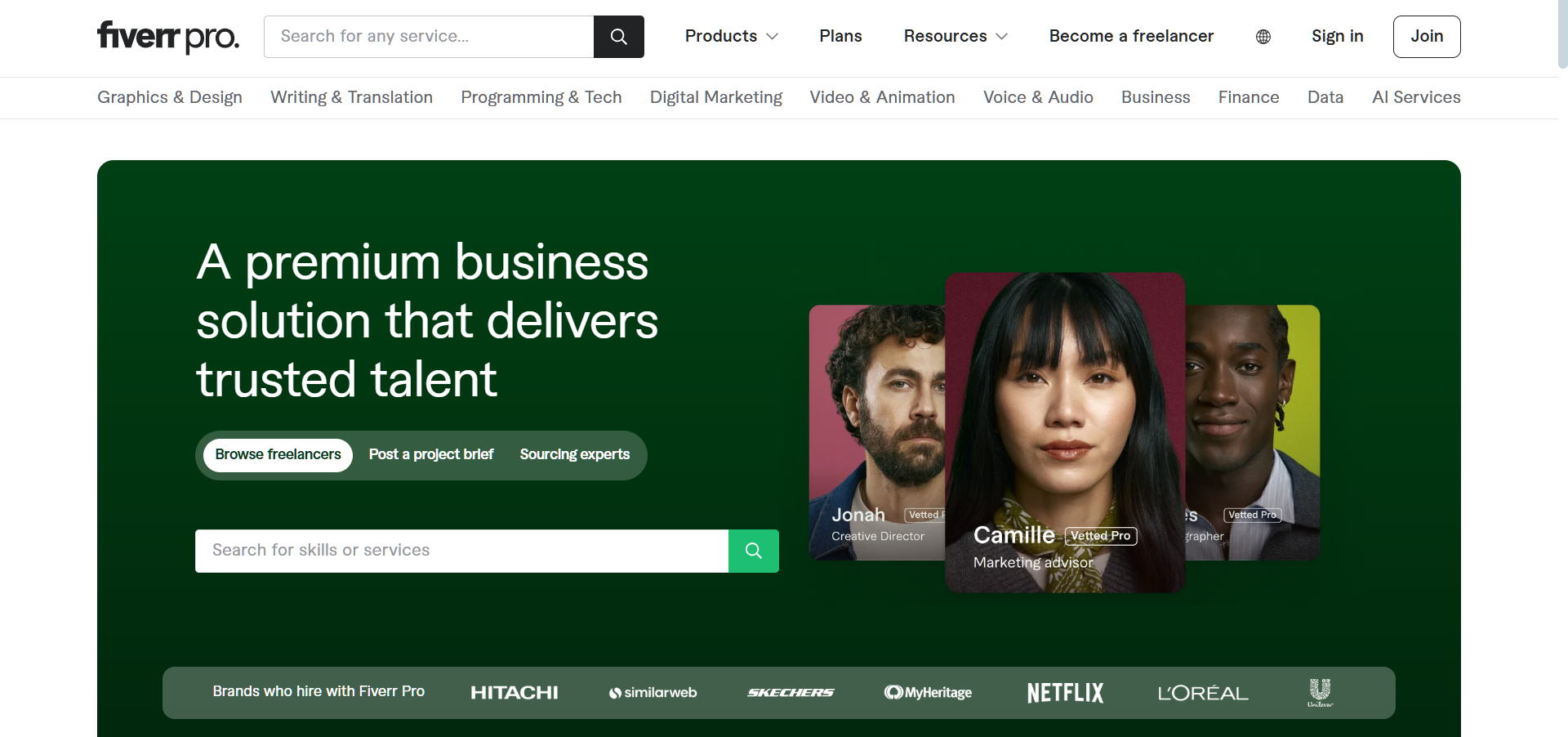1568x737 pixels.
Task: Click the Join button
Action: click(x=1426, y=37)
